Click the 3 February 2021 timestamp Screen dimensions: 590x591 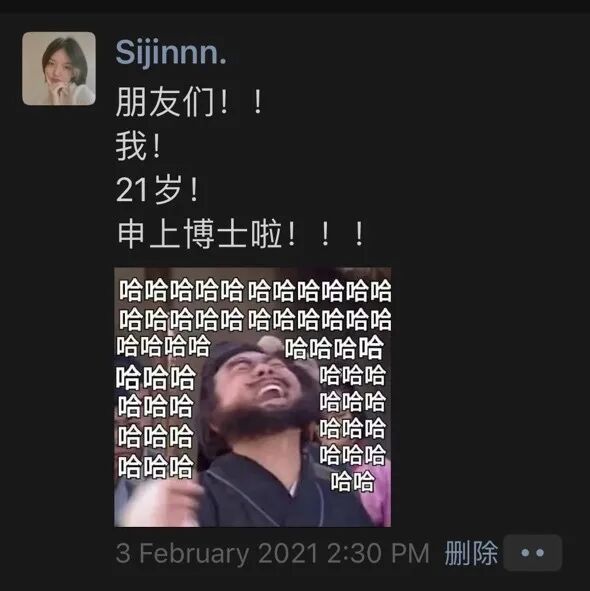click(217, 553)
